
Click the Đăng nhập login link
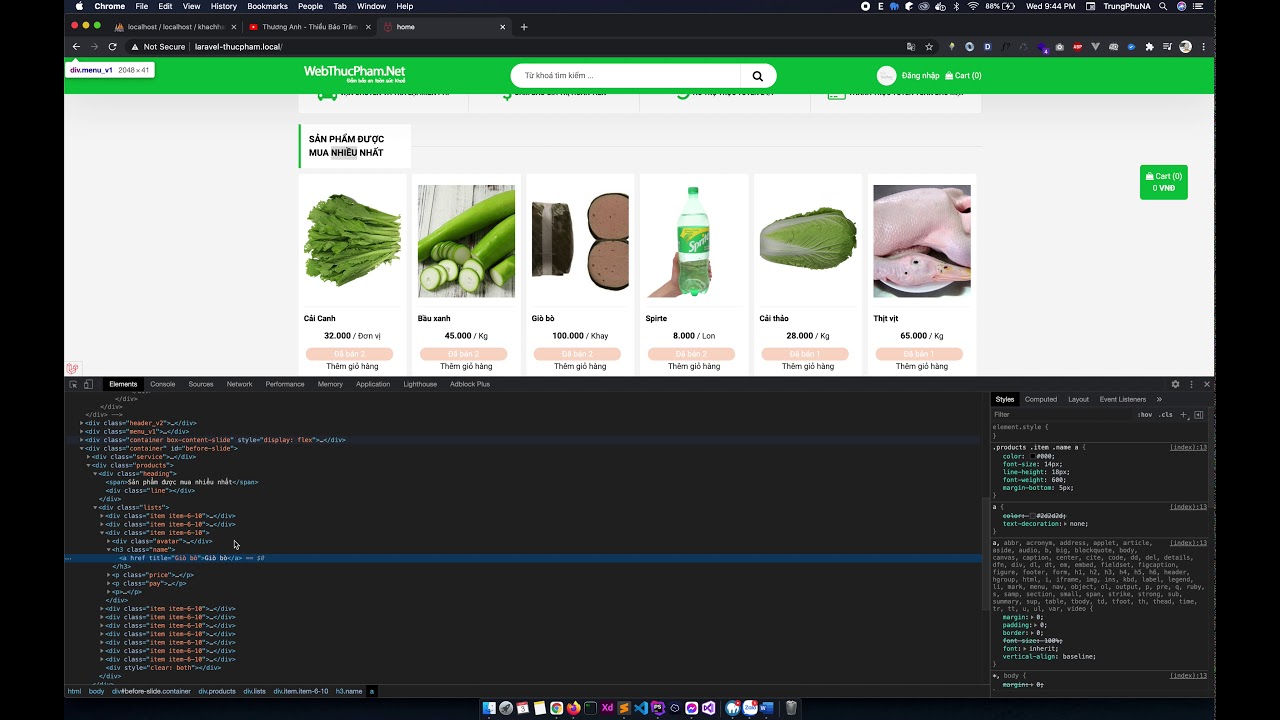920,76
